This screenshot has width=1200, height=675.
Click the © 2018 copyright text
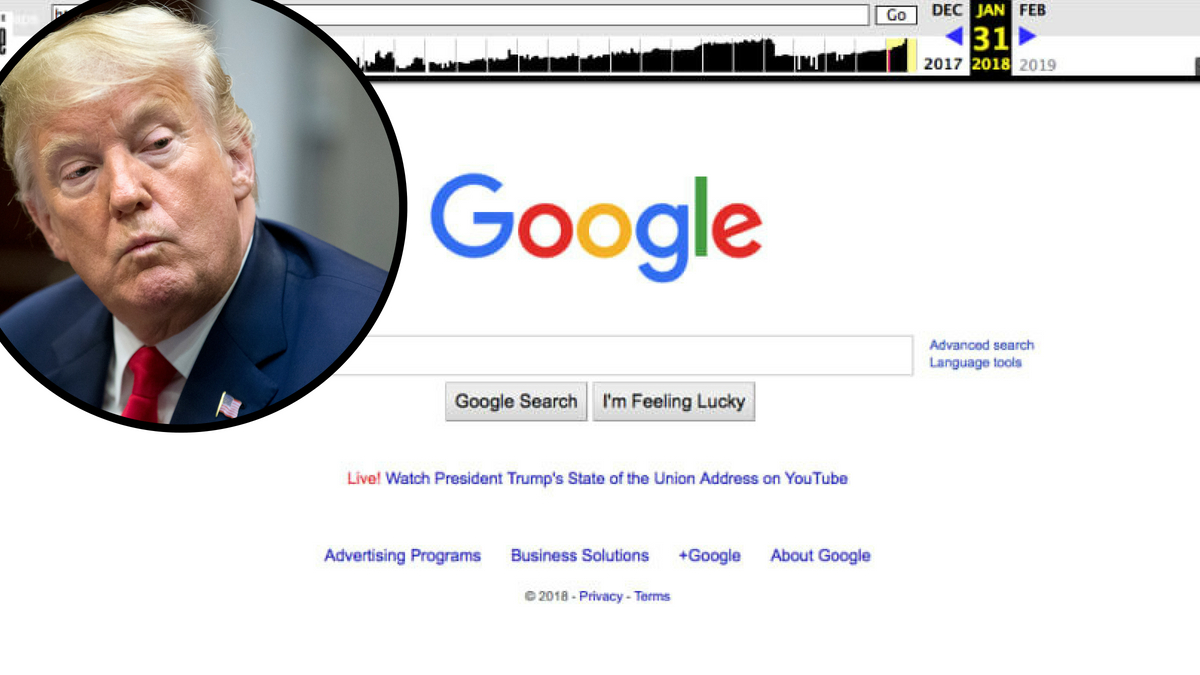coord(546,596)
